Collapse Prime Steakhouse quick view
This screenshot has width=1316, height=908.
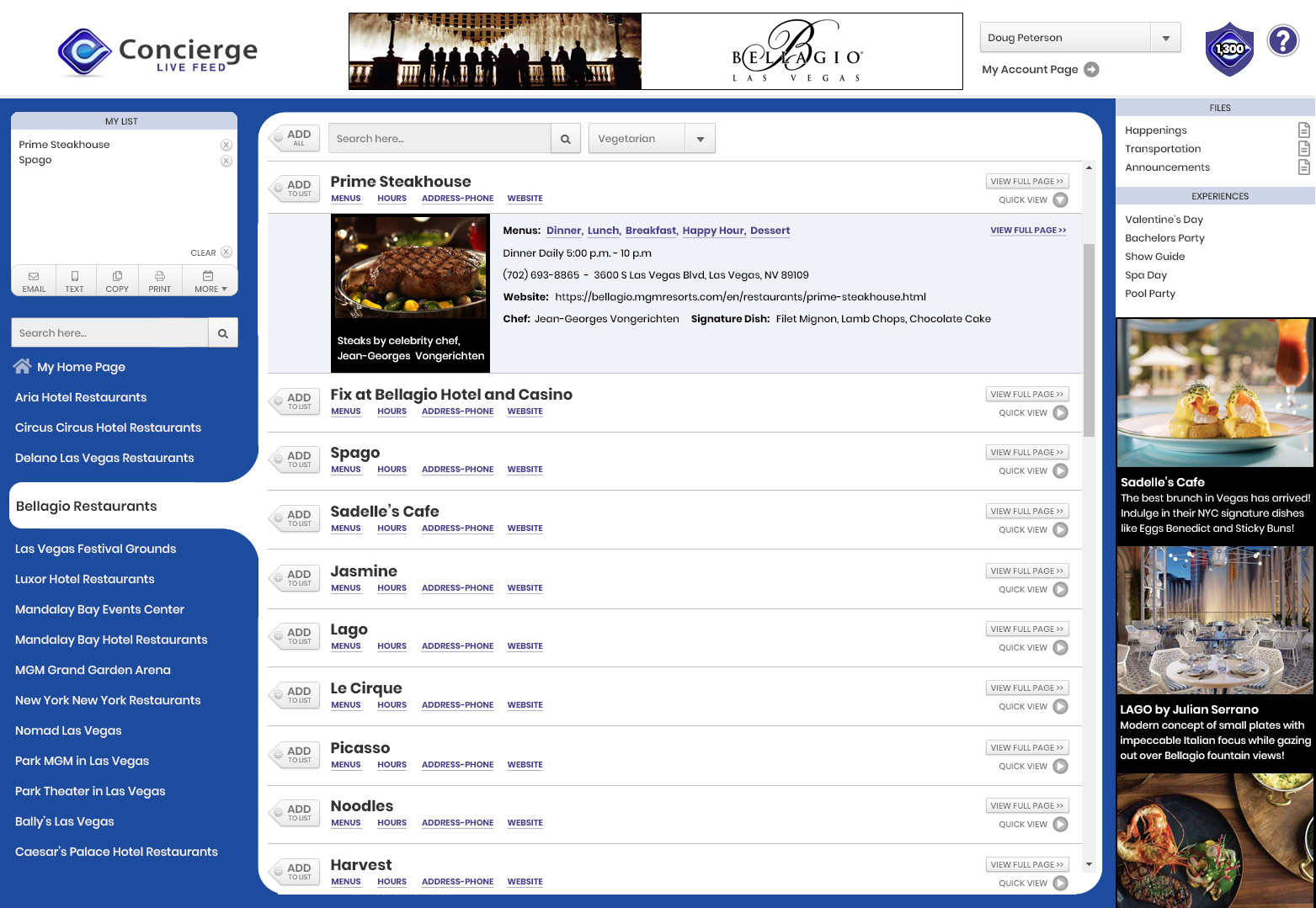point(1061,200)
